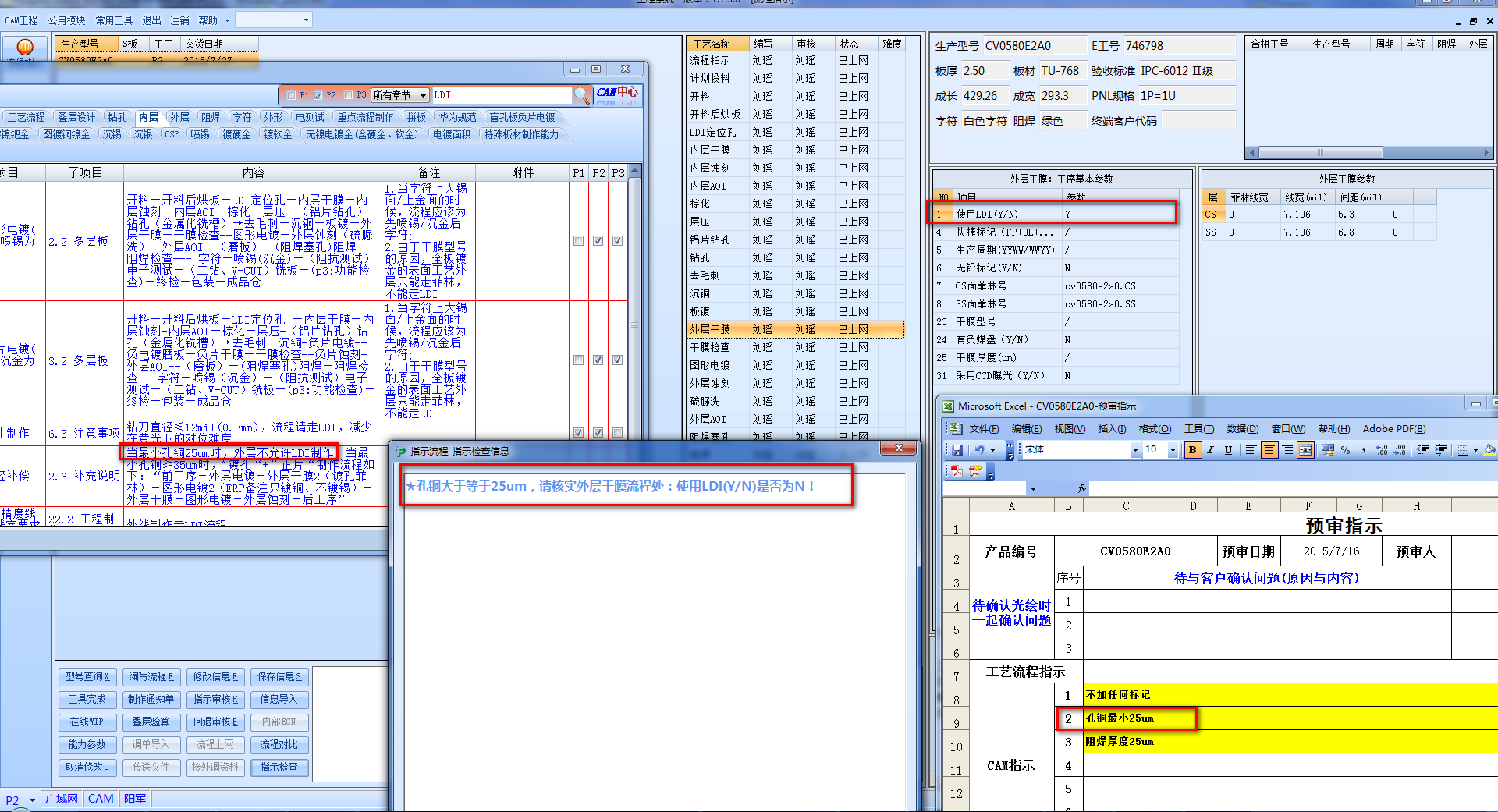Click the CAM中心 logo
This screenshot has height=812, width=1498.
point(617,94)
